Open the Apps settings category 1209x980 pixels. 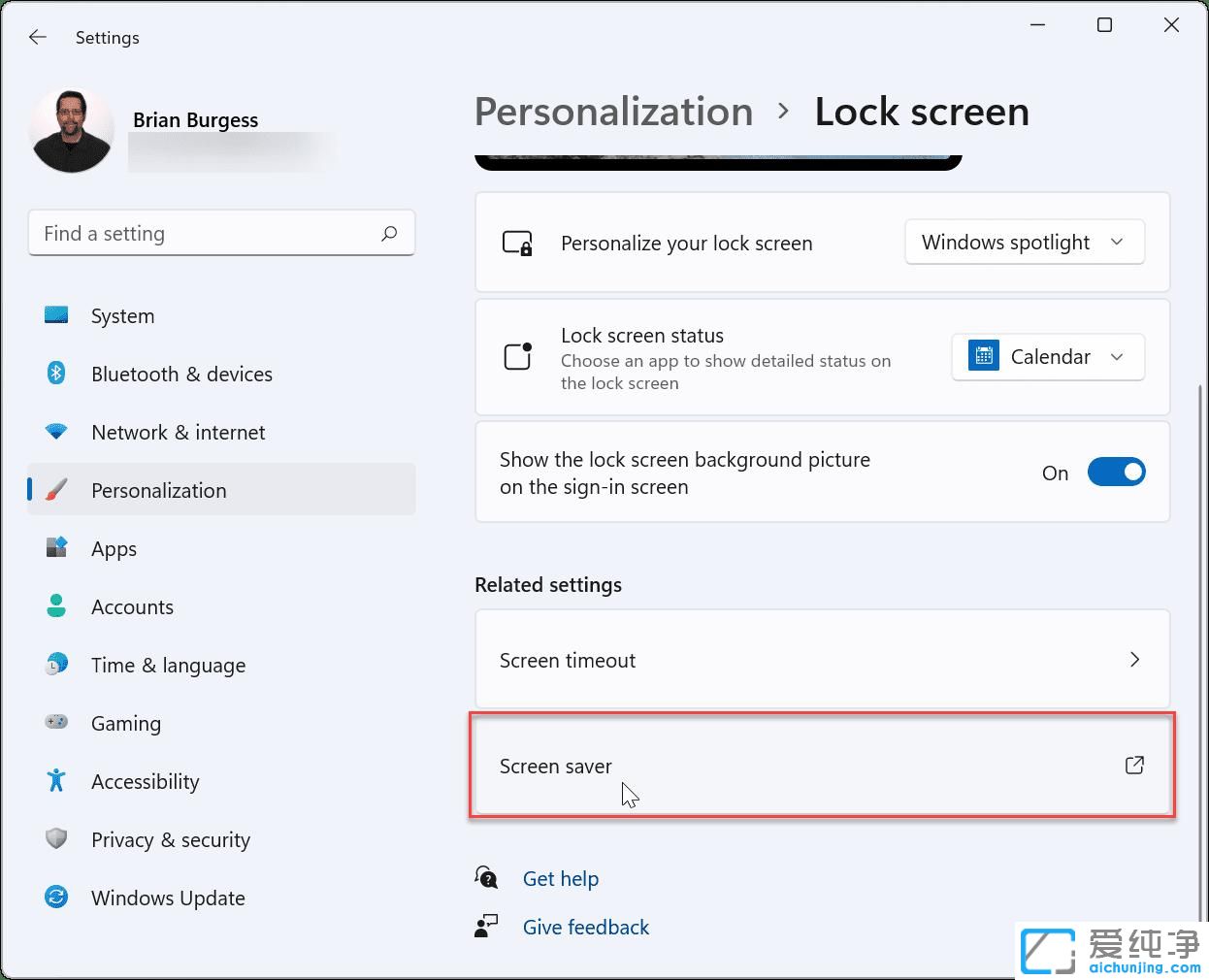coord(114,549)
